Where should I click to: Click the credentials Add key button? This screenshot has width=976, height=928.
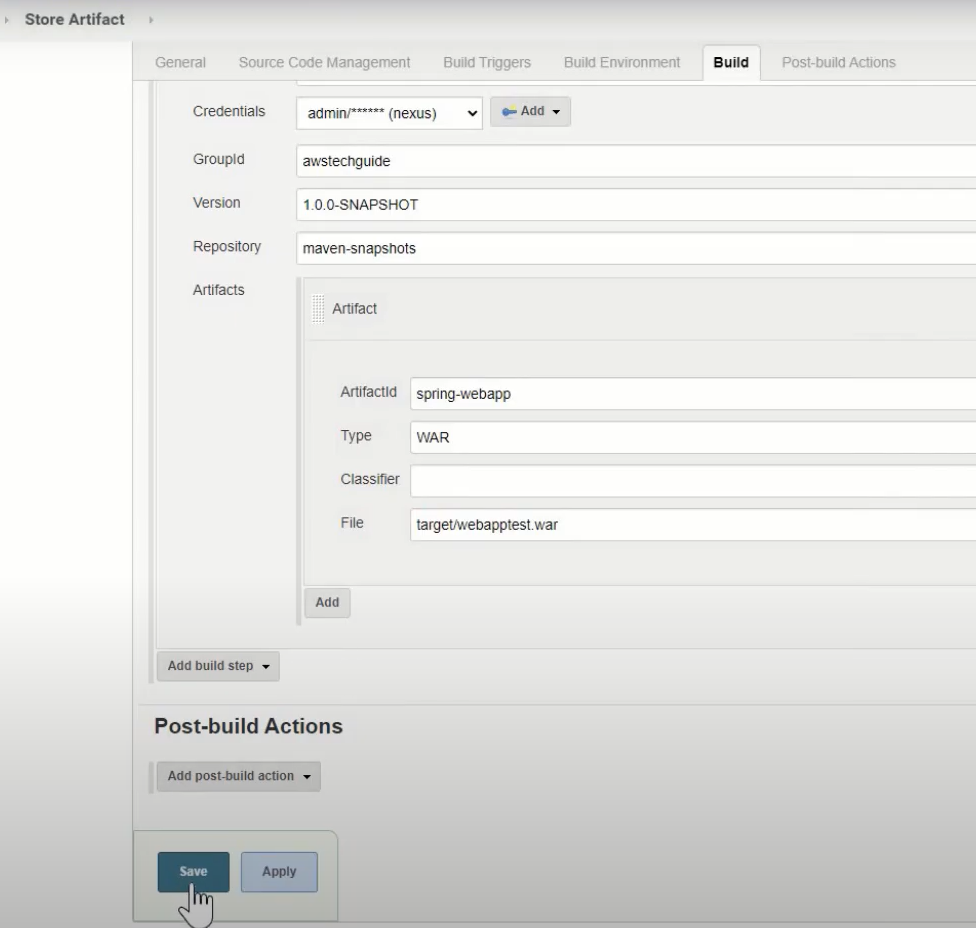click(x=530, y=111)
